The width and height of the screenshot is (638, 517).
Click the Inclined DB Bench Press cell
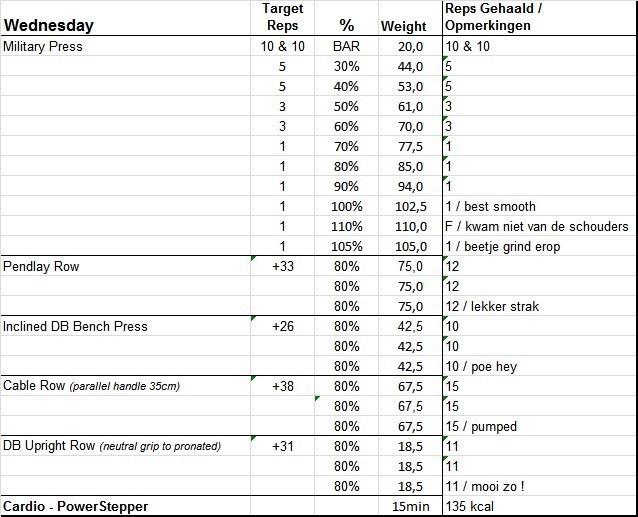pos(75,326)
